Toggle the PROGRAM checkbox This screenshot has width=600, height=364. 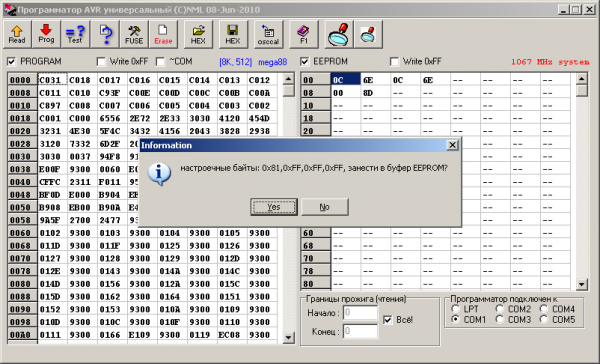[x=12, y=61]
